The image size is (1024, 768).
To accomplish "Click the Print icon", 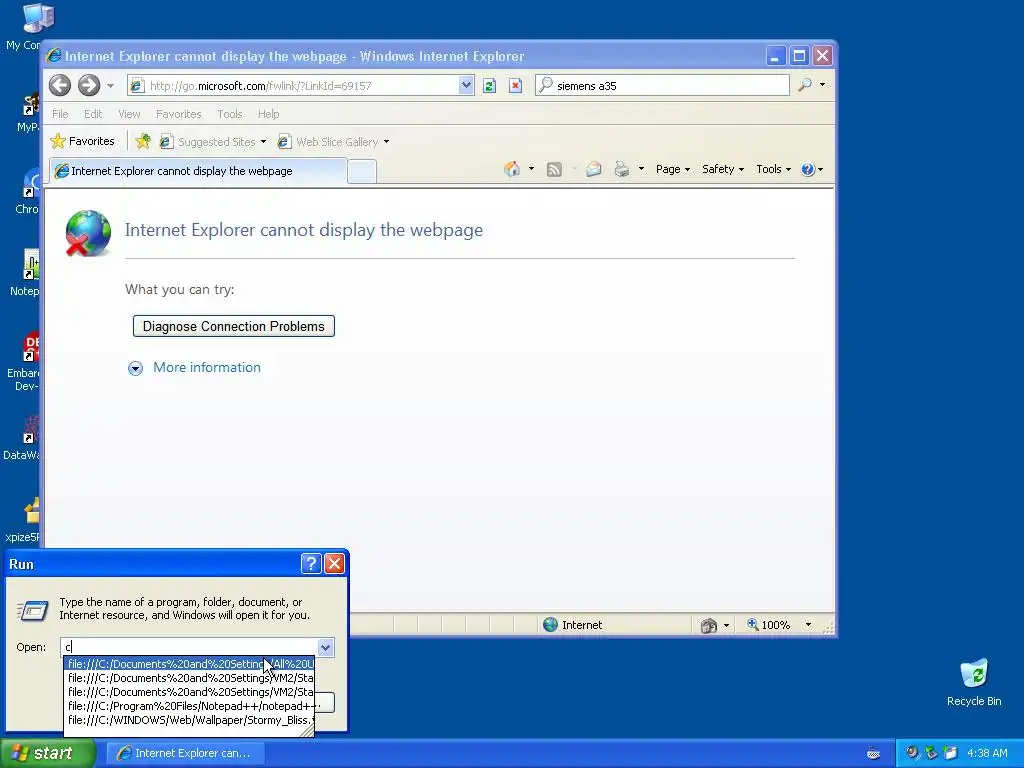I will [622, 170].
